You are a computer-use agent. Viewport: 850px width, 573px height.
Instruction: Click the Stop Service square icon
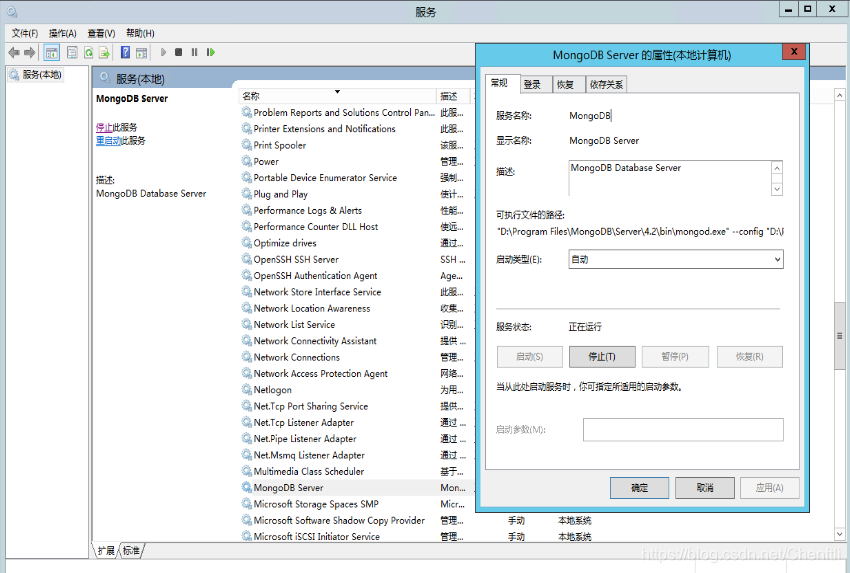(178, 53)
